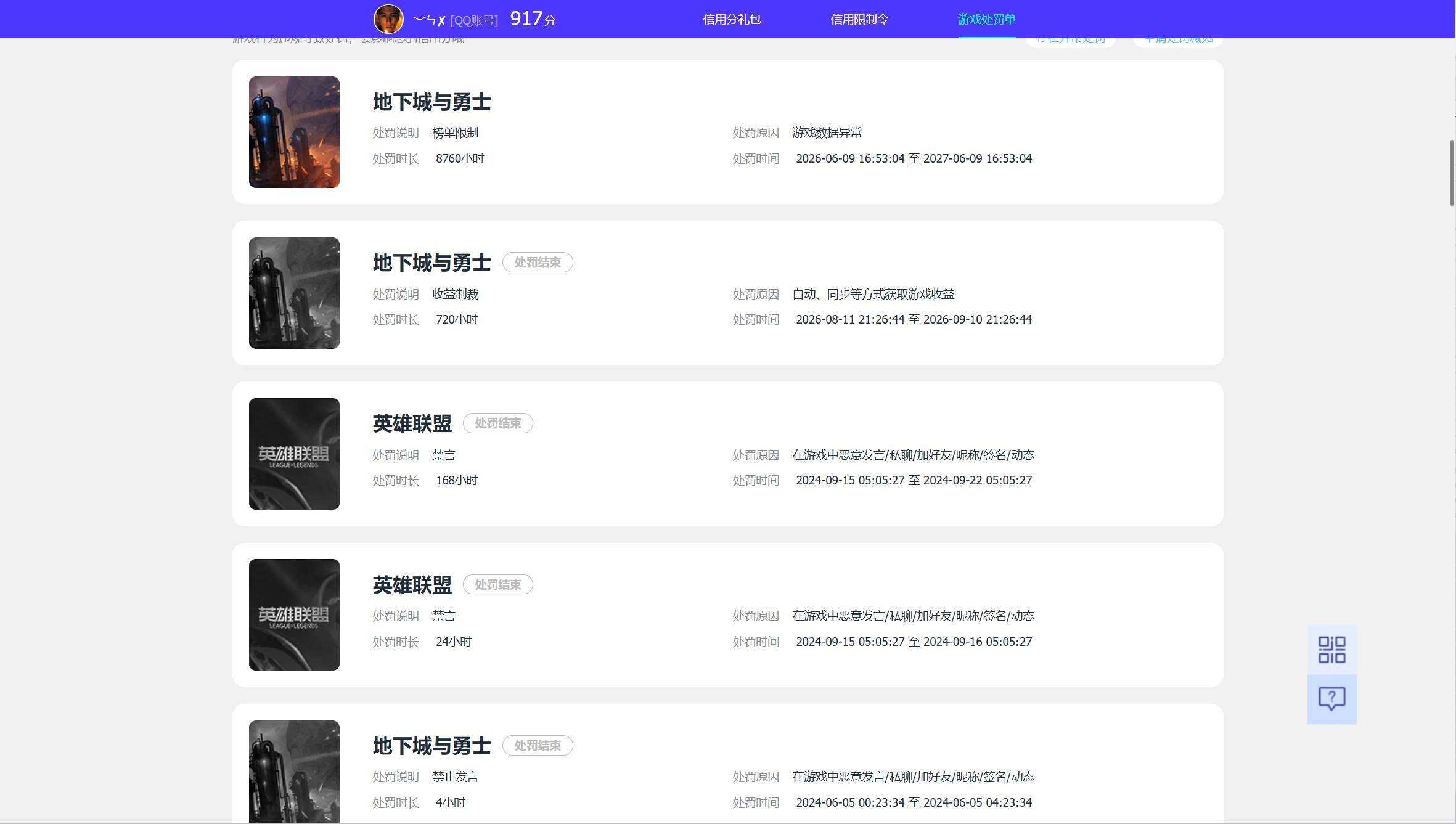Screen dimensions: 1456x824
Task: Click the 8760小时 duration value
Action: pos(460,158)
